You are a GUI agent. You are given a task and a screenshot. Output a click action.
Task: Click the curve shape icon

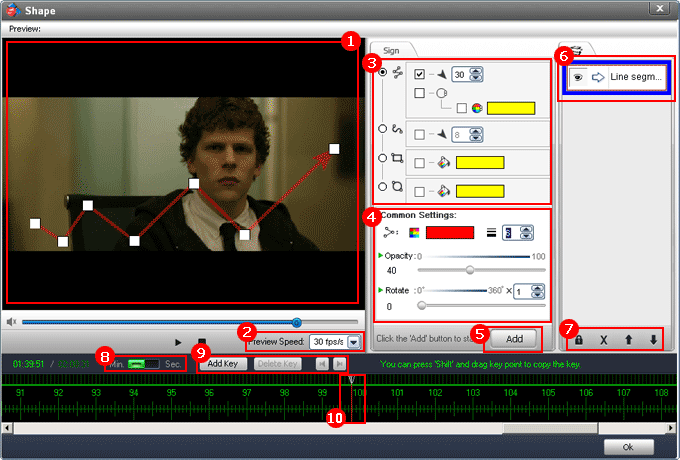pyautogui.click(x=397, y=129)
